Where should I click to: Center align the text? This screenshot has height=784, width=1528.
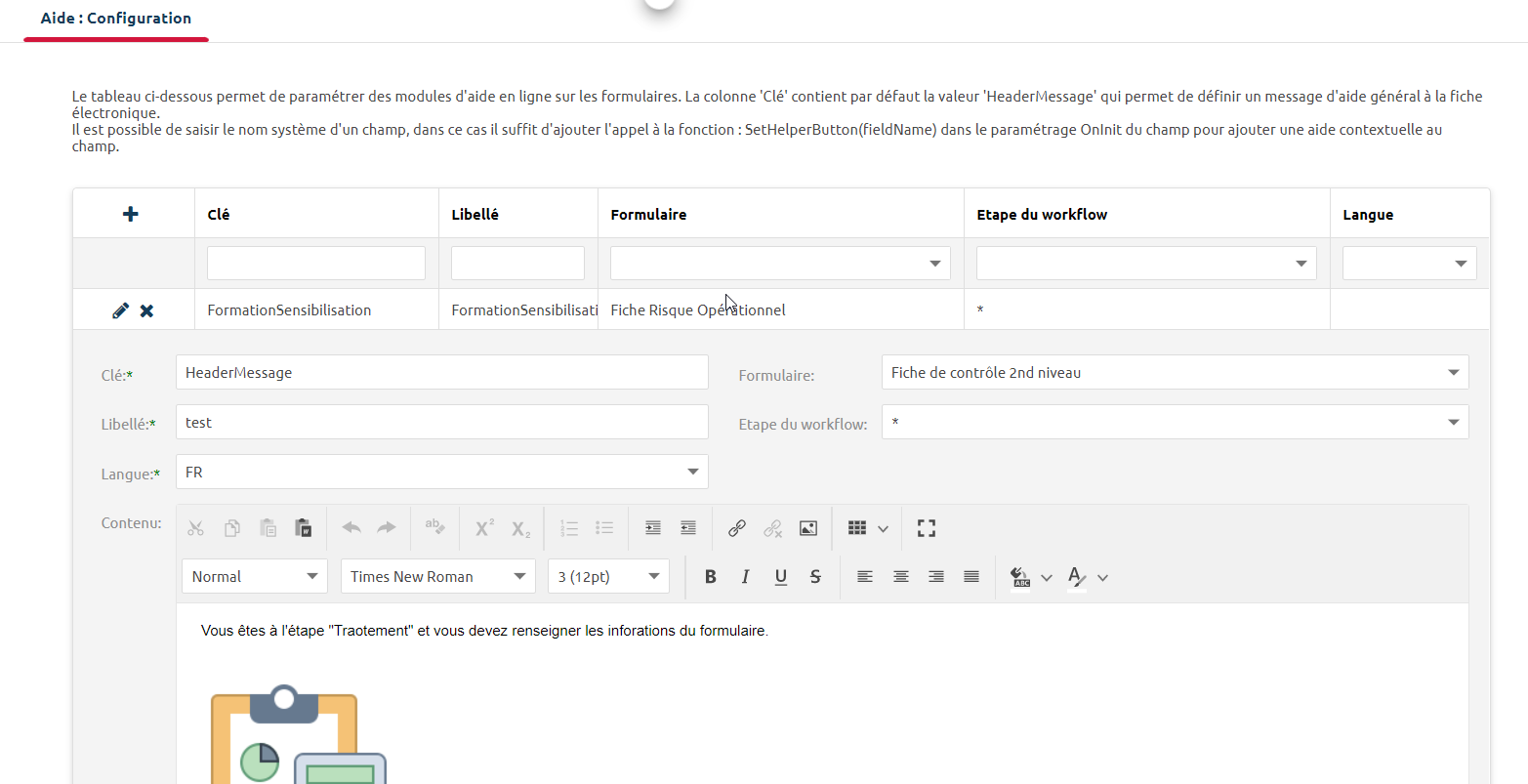coord(900,577)
